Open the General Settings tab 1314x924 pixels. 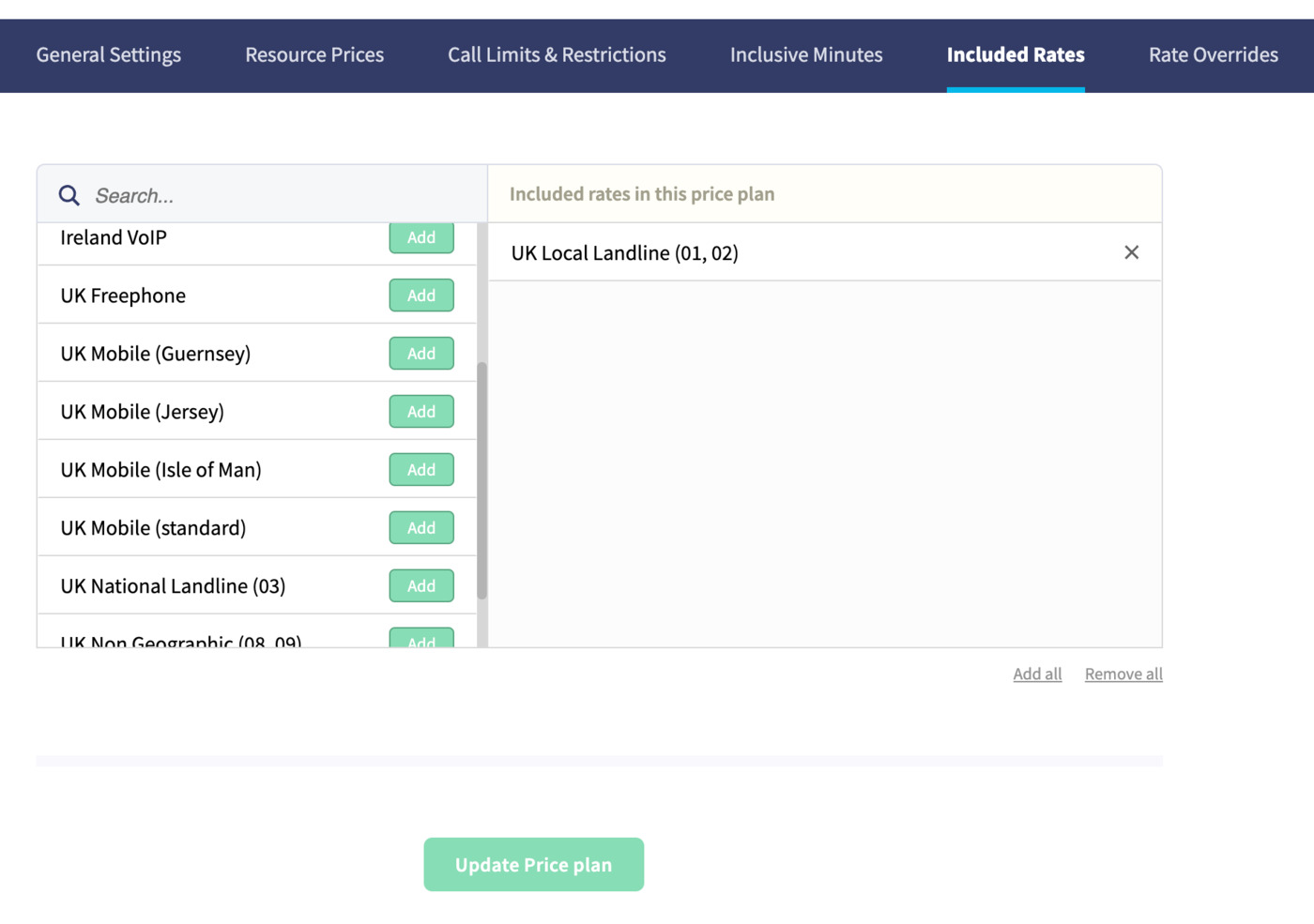click(109, 55)
